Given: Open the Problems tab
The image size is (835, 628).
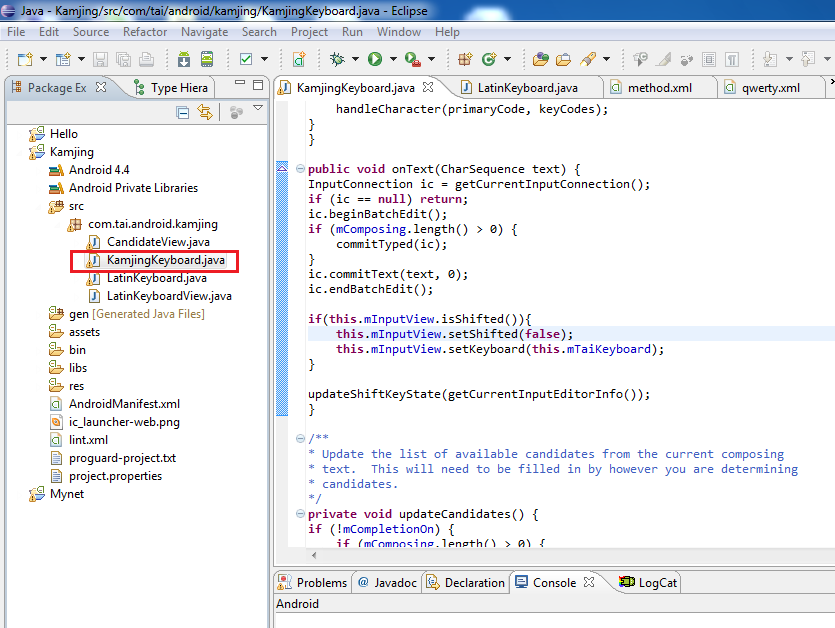Looking at the screenshot, I should tap(313, 583).
